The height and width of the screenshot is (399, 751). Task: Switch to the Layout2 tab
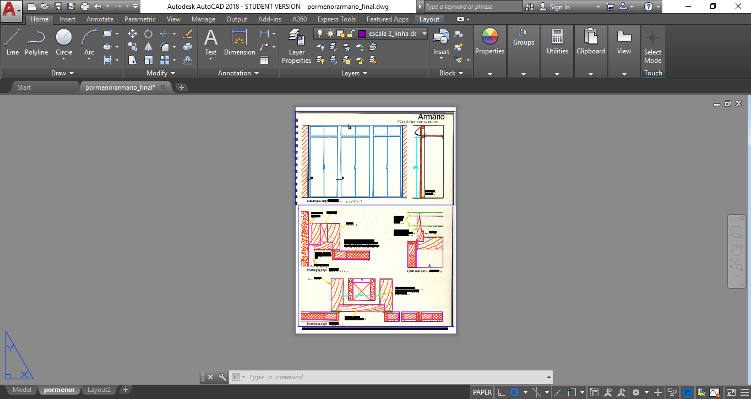click(x=99, y=389)
